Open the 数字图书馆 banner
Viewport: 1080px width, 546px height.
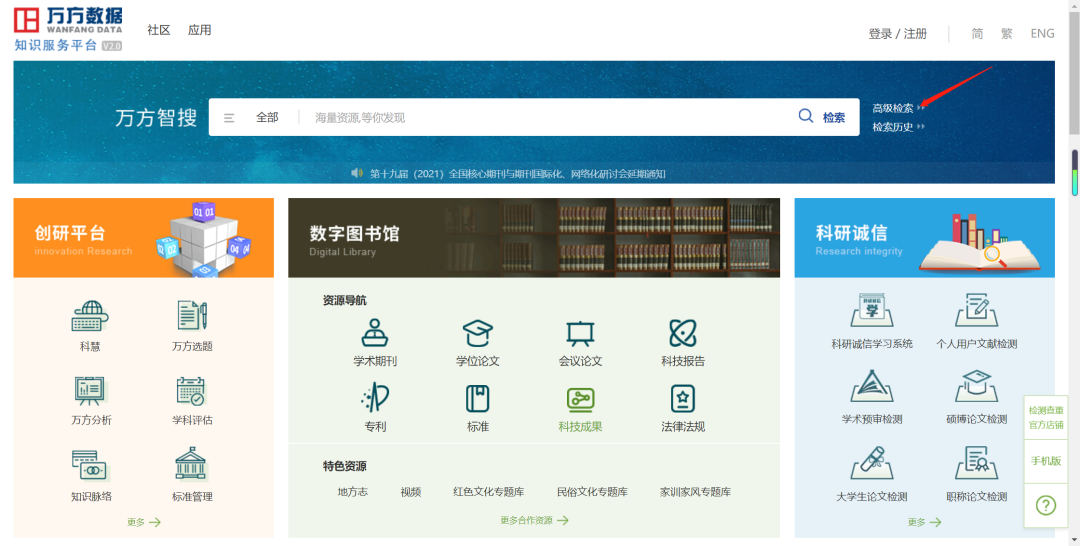(x=534, y=238)
